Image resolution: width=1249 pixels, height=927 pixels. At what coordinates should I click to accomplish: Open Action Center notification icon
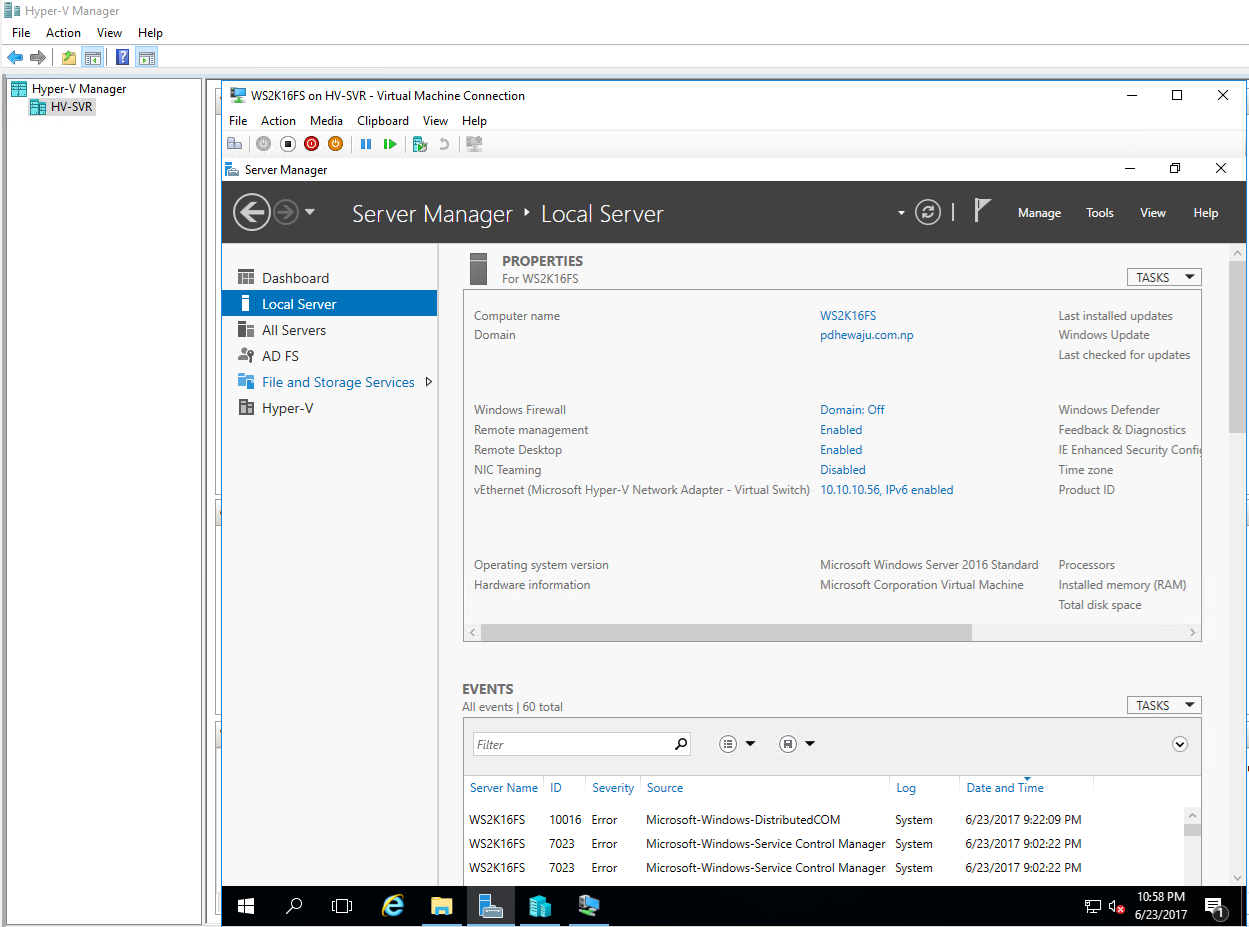click(x=1216, y=907)
